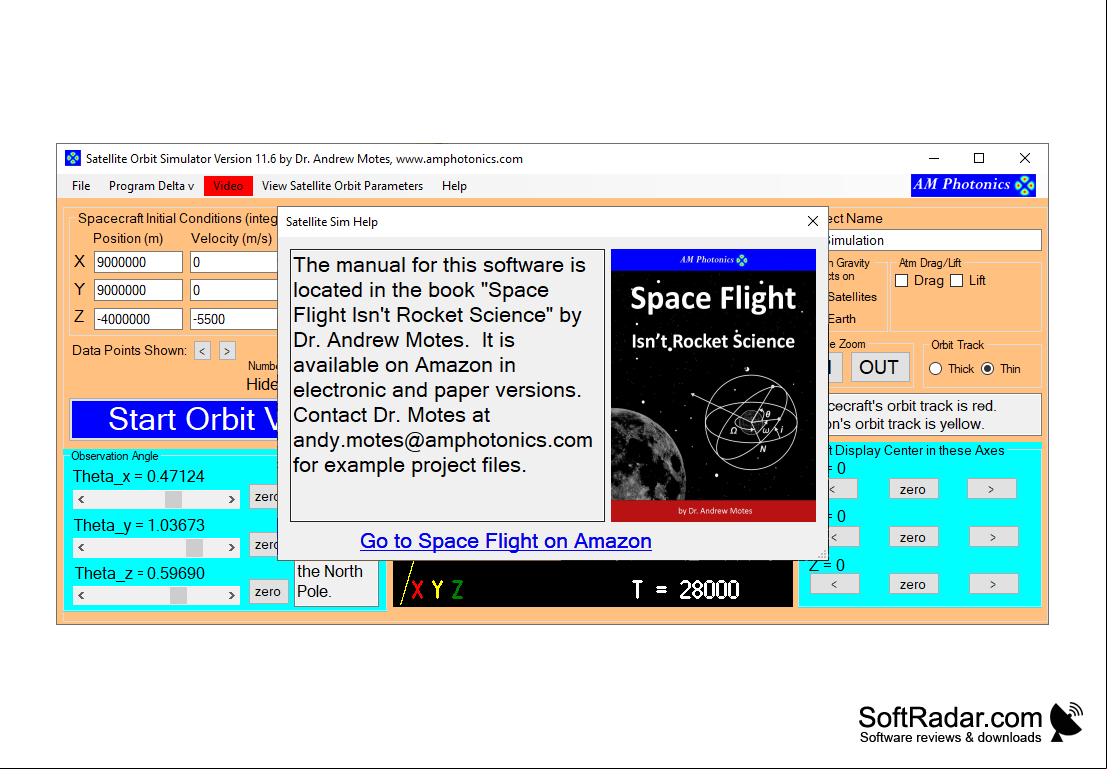
Task: Click the top display center right arrow
Action: (x=991, y=489)
